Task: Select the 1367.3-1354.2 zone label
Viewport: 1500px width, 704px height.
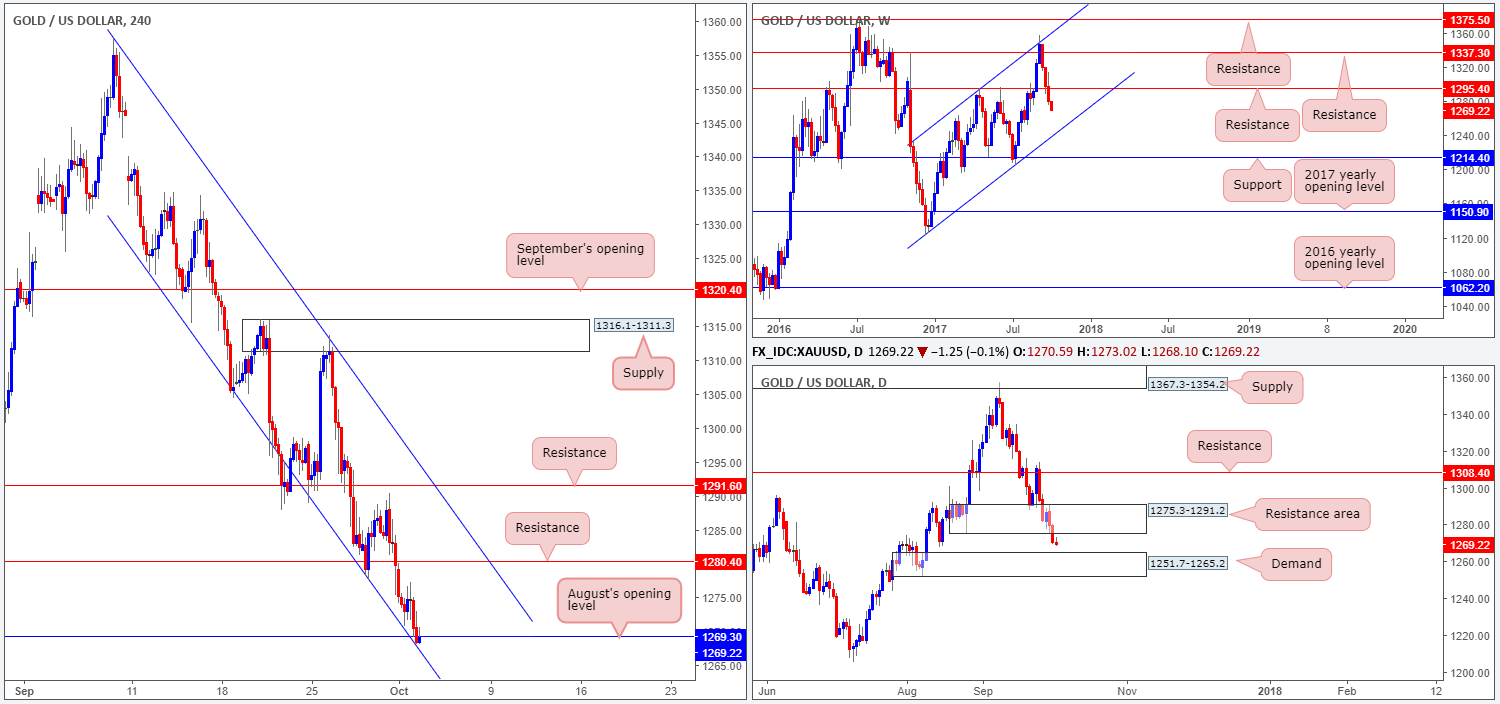Action: click(x=1187, y=384)
